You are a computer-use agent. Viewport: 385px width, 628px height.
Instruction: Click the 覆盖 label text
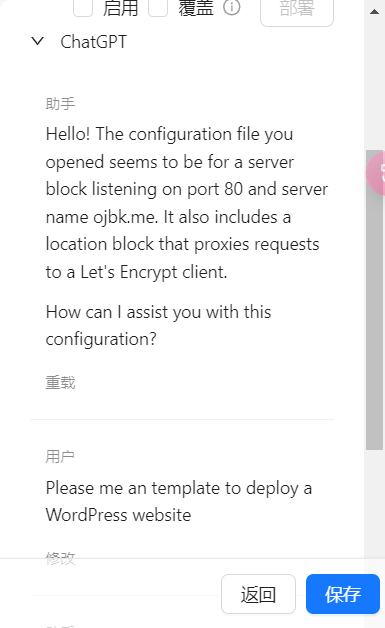(x=196, y=8)
